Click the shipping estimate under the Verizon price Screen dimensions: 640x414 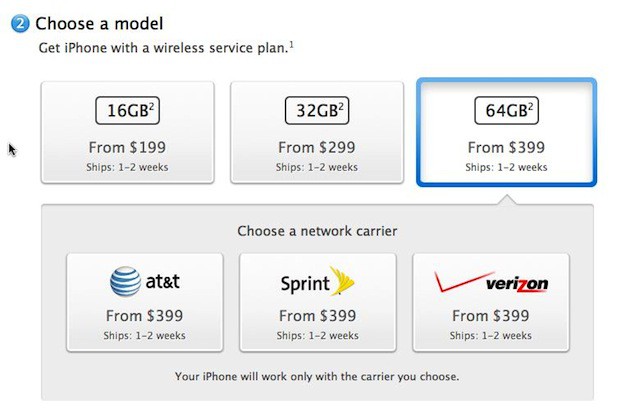[x=490, y=335]
